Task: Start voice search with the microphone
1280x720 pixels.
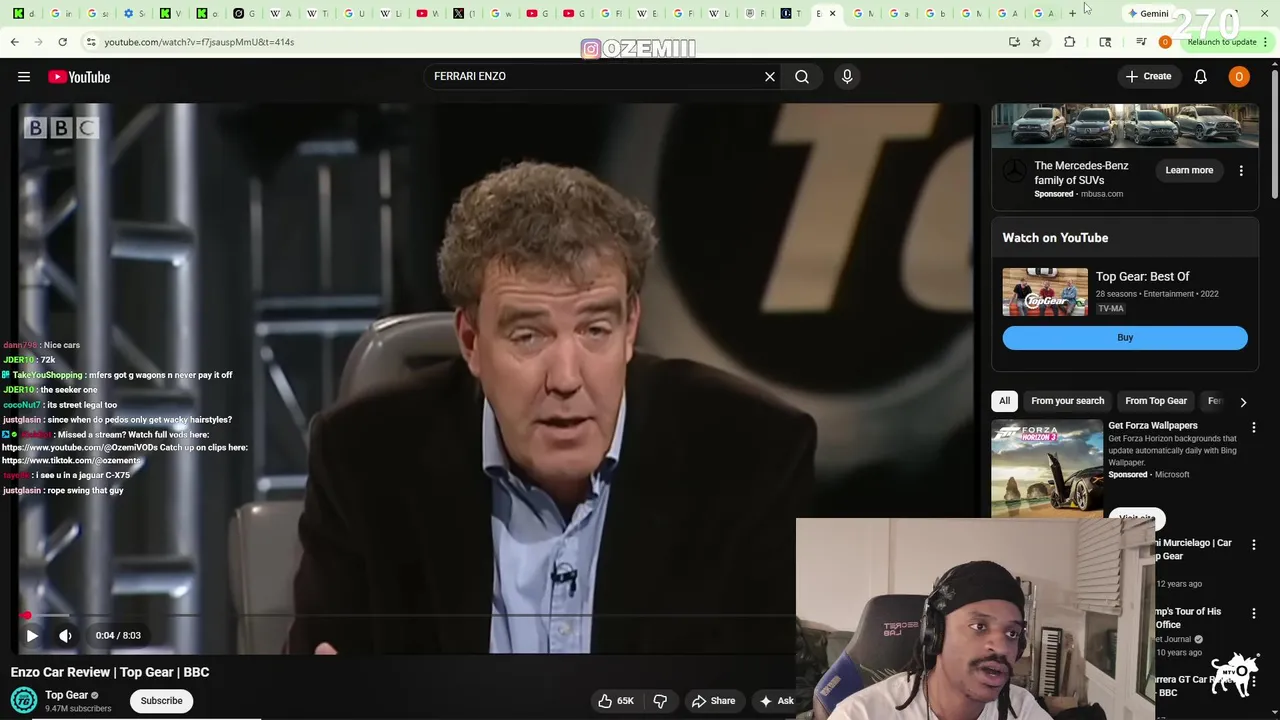Action: [847, 76]
